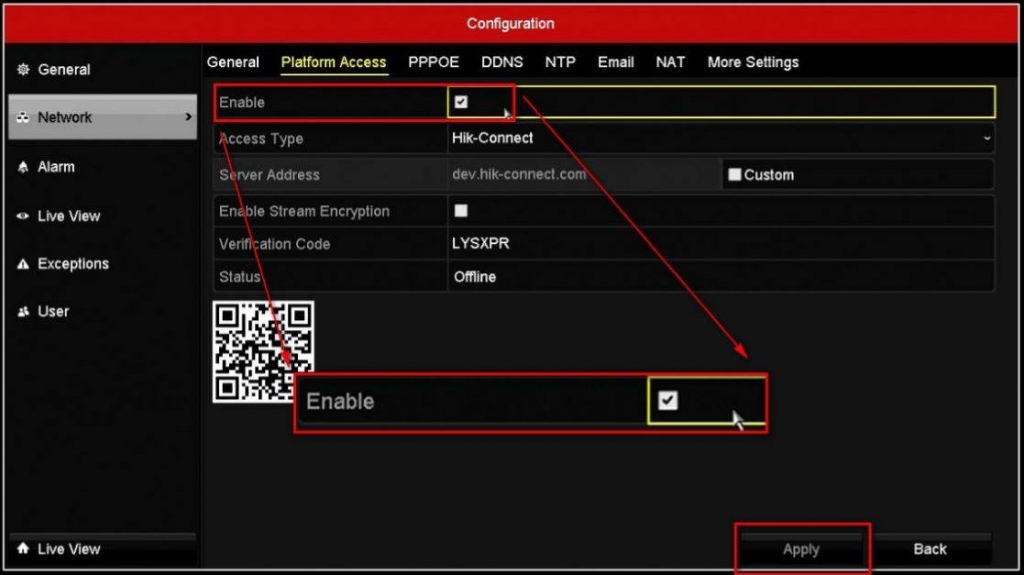The height and width of the screenshot is (575, 1024).
Task: Click the bottom Live View home button
Action: [x=103, y=549]
